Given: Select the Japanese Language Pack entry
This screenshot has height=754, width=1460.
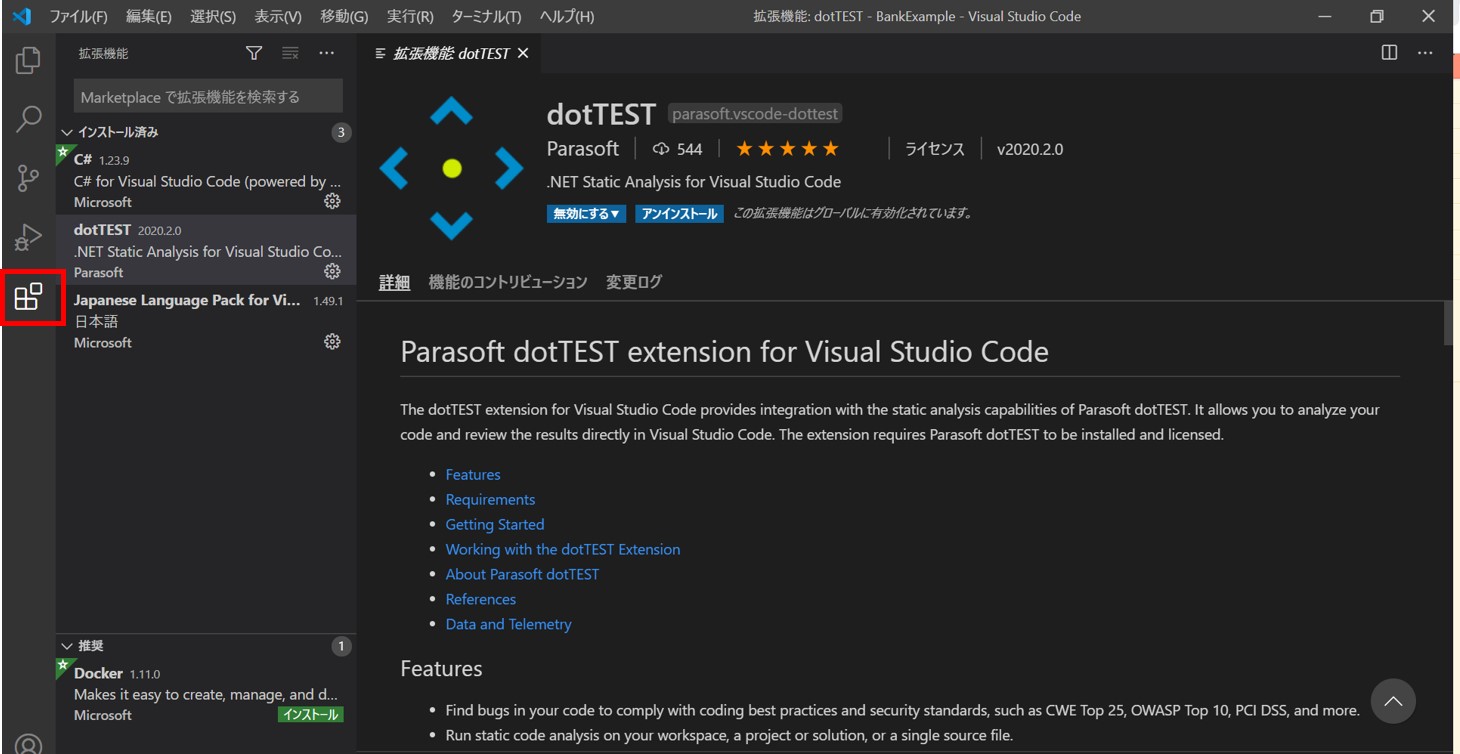Looking at the screenshot, I should tap(206, 320).
